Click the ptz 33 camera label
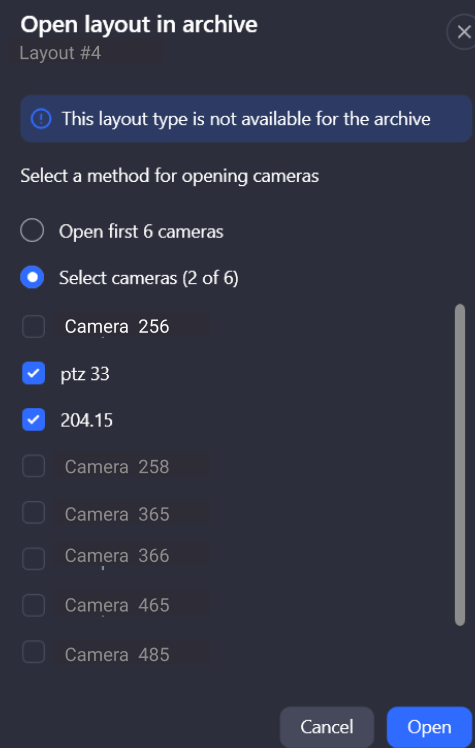Image resolution: width=475 pixels, height=748 pixels. (85, 374)
